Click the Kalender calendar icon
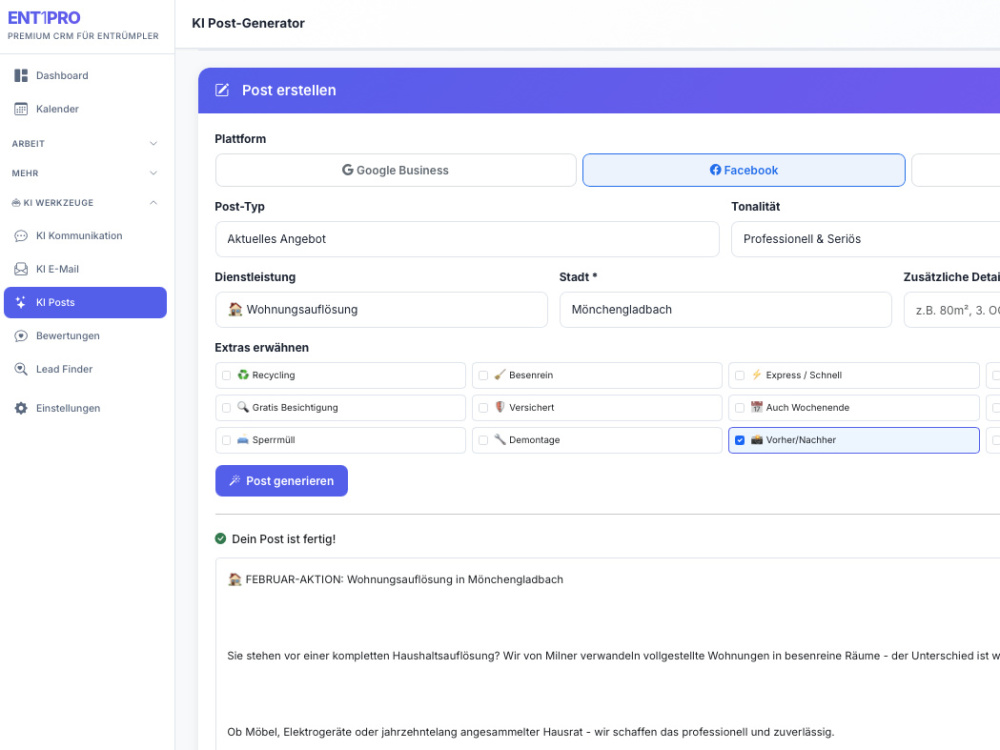The width and height of the screenshot is (1000, 750). pyautogui.click(x=21, y=109)
